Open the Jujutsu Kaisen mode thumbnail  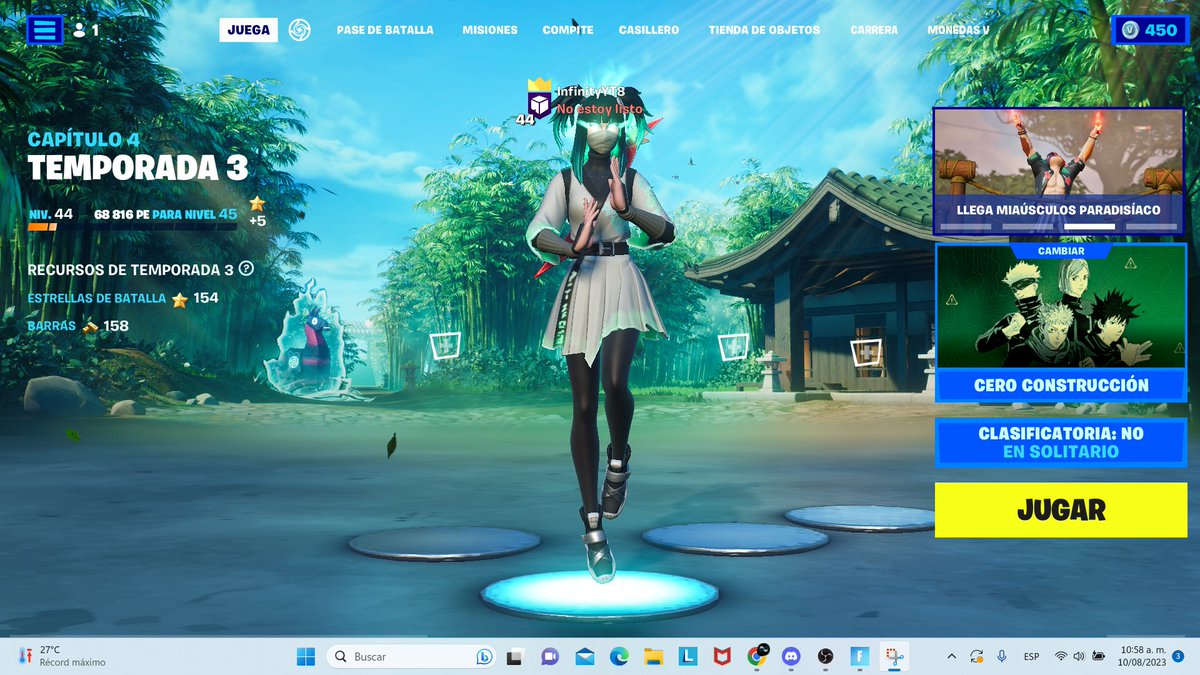click(x=1060, y=312)
